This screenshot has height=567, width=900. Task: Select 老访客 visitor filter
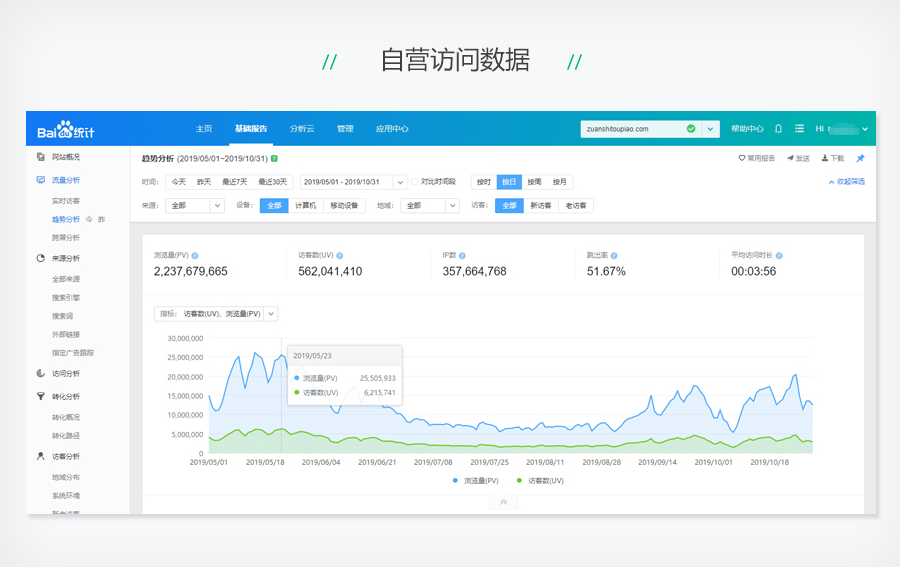pos(576,205)
